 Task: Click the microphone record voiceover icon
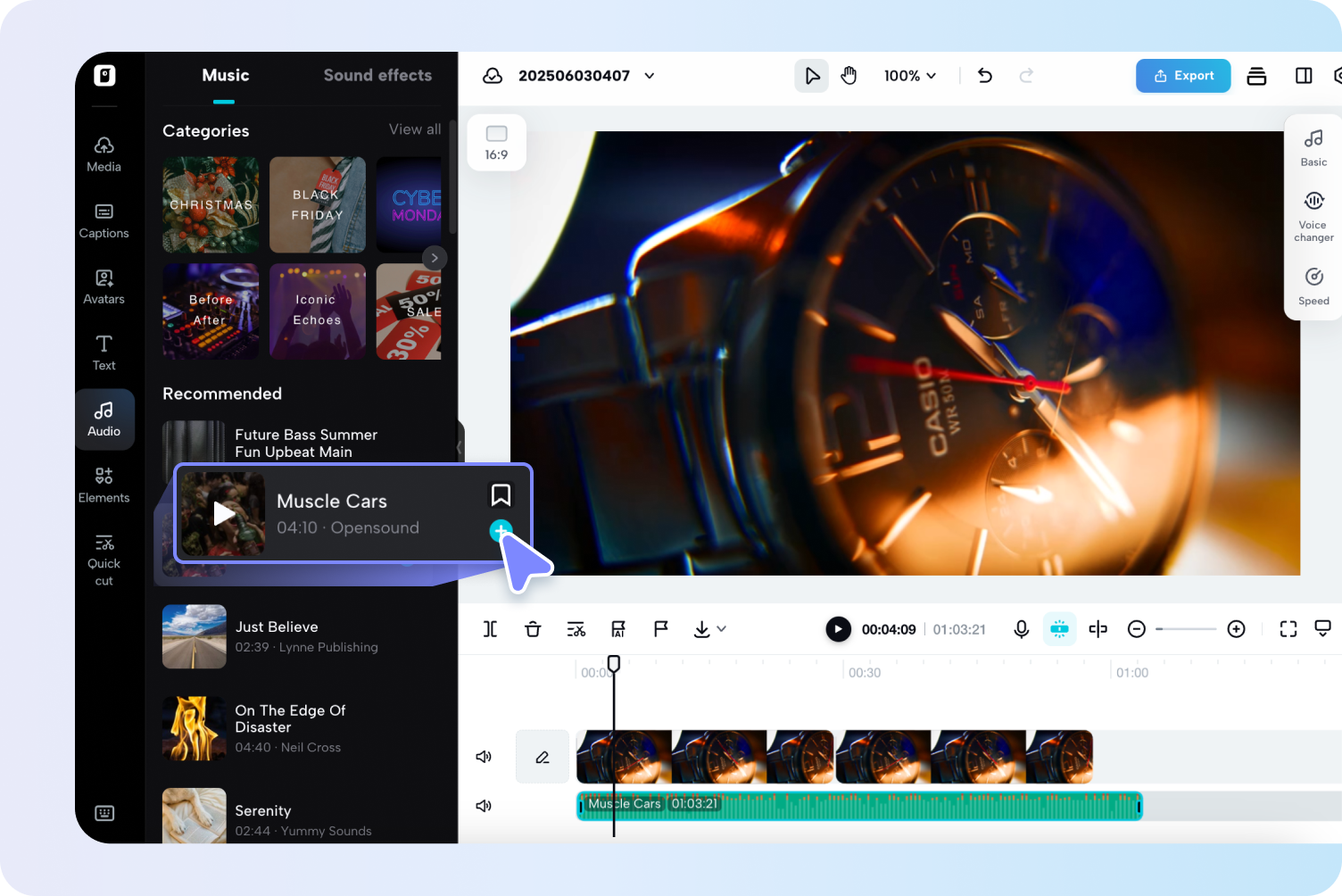tap(1022, 629)
